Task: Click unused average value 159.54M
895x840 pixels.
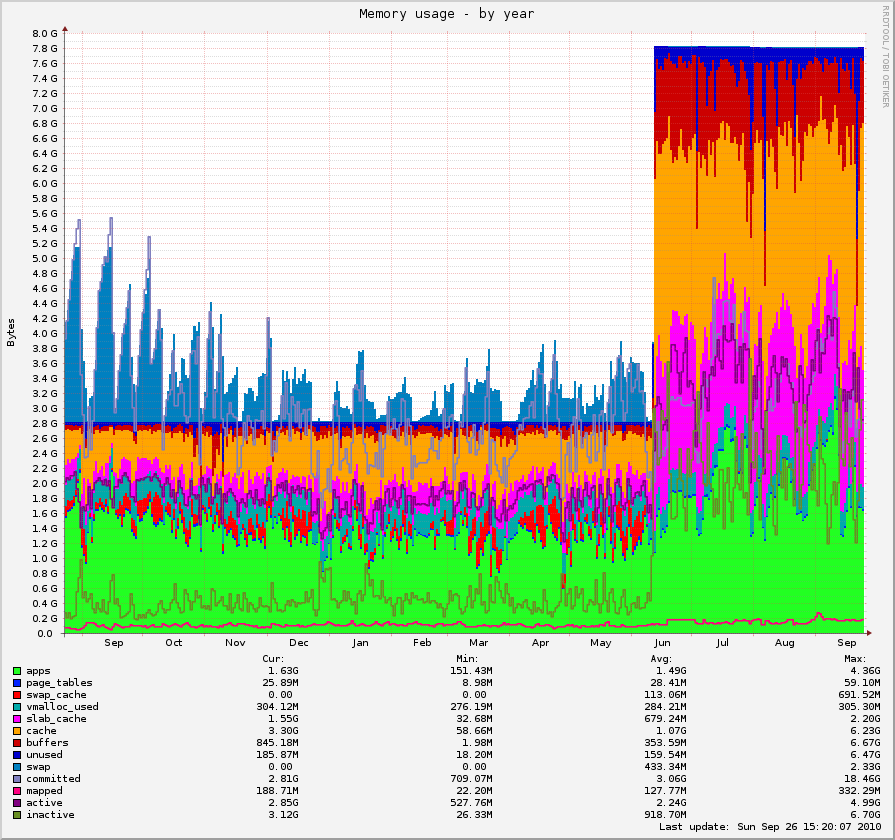Action: point(666,755)
